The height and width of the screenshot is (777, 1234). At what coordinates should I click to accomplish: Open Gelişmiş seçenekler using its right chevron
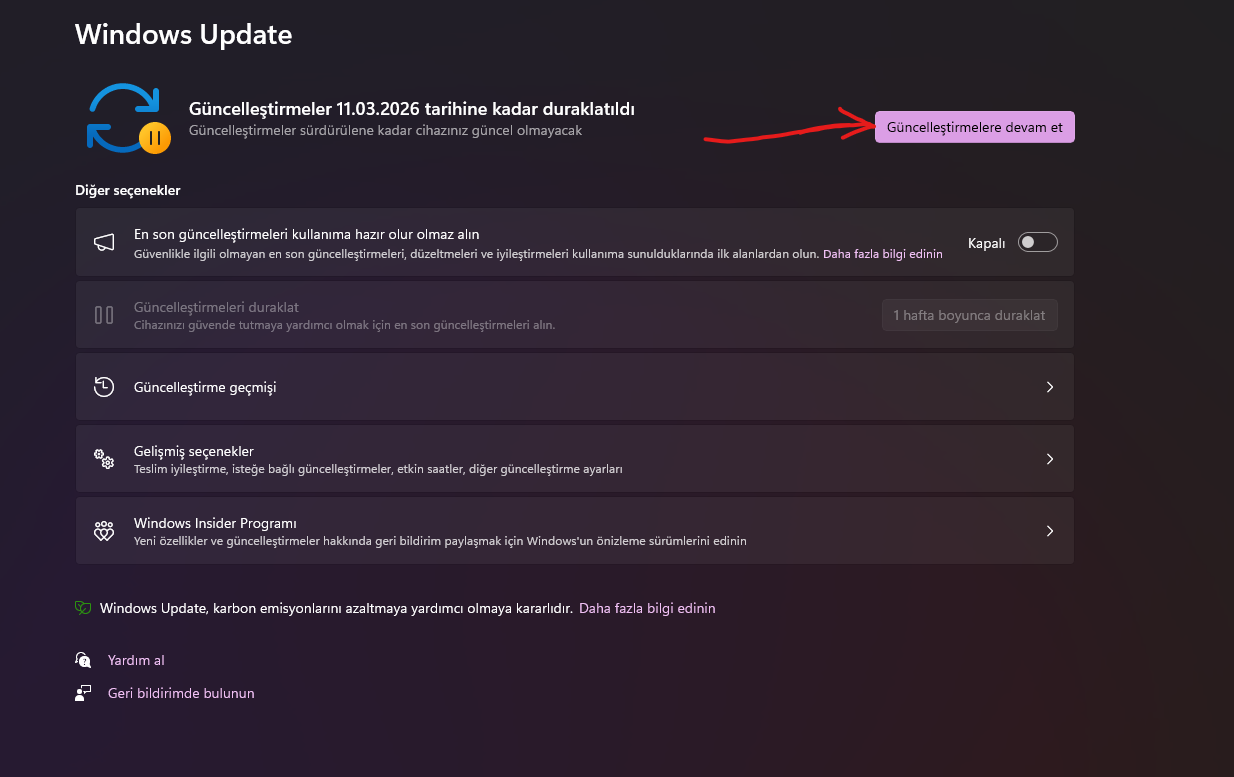1049,459
